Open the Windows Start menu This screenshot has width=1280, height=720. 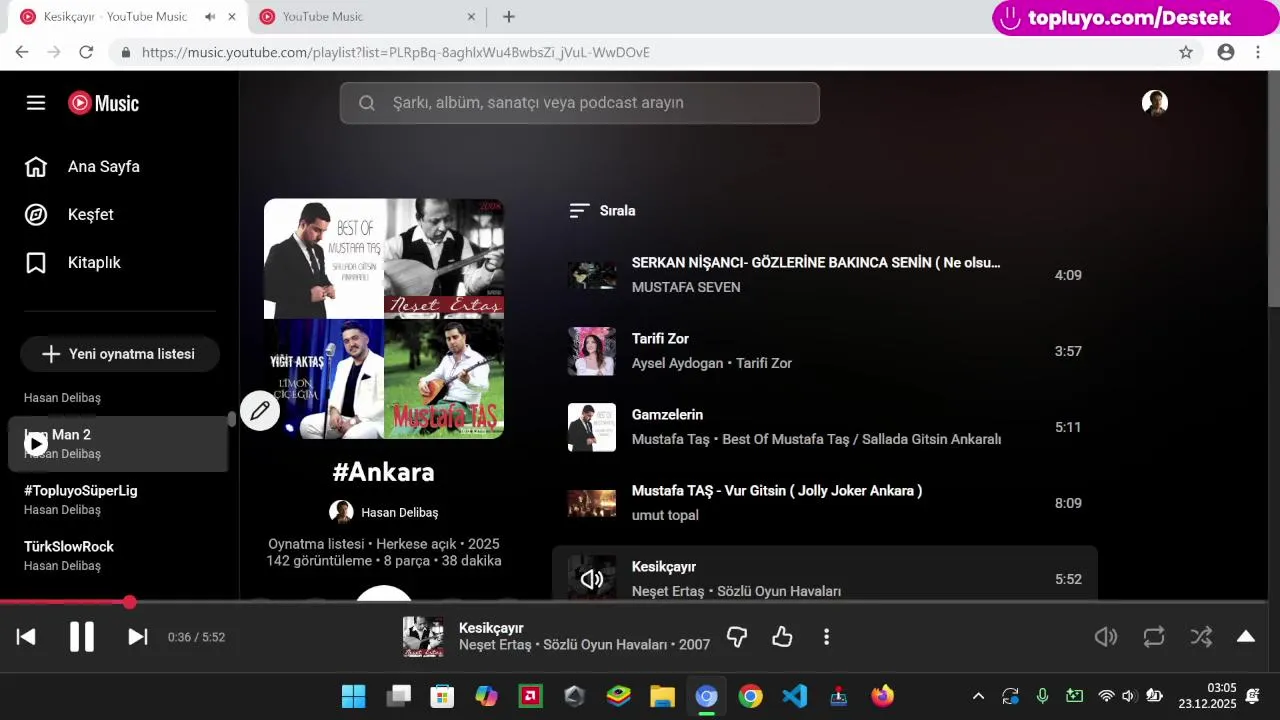click(x=353, y=696)
